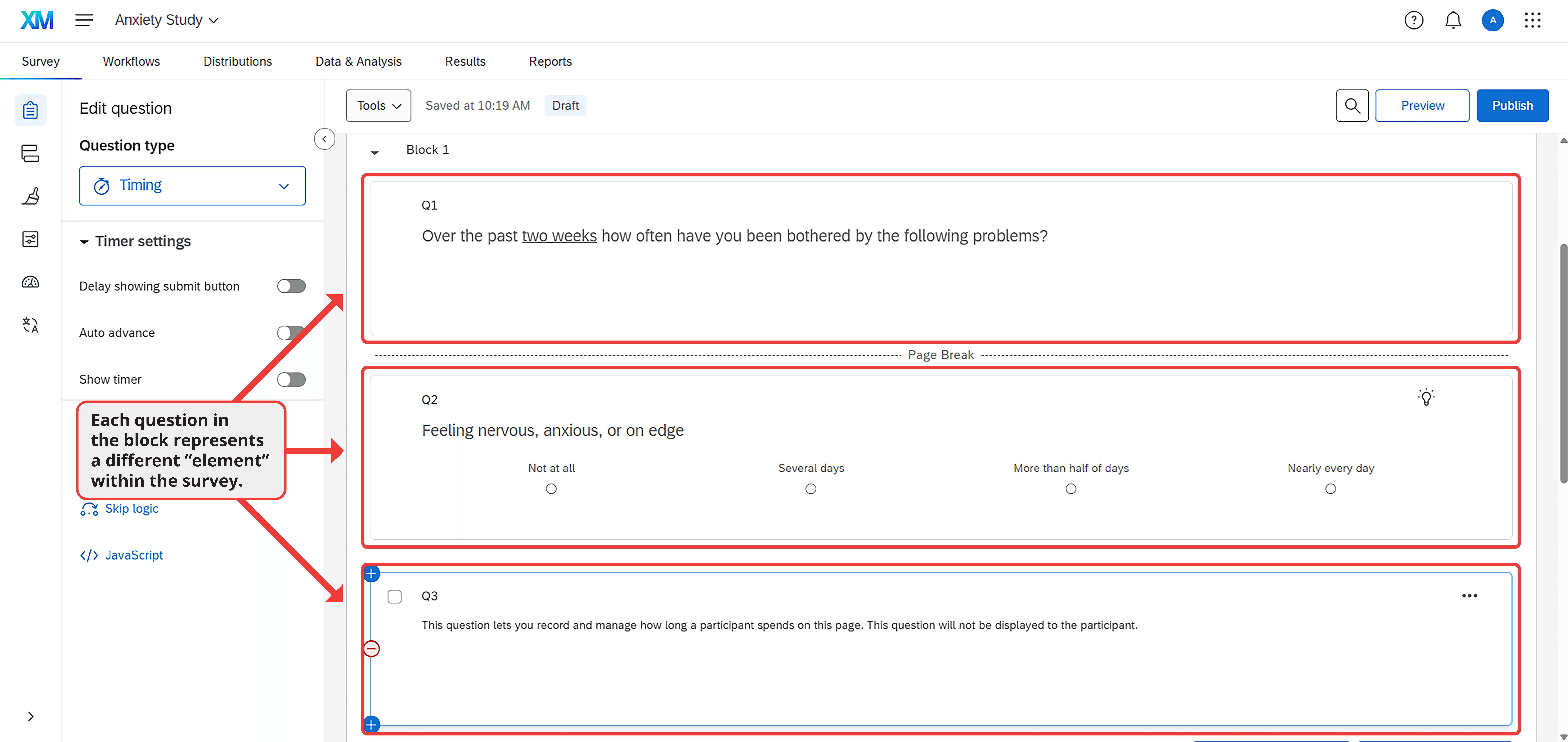
Task: Publish the survey
Action: (x=1512, y=105)
